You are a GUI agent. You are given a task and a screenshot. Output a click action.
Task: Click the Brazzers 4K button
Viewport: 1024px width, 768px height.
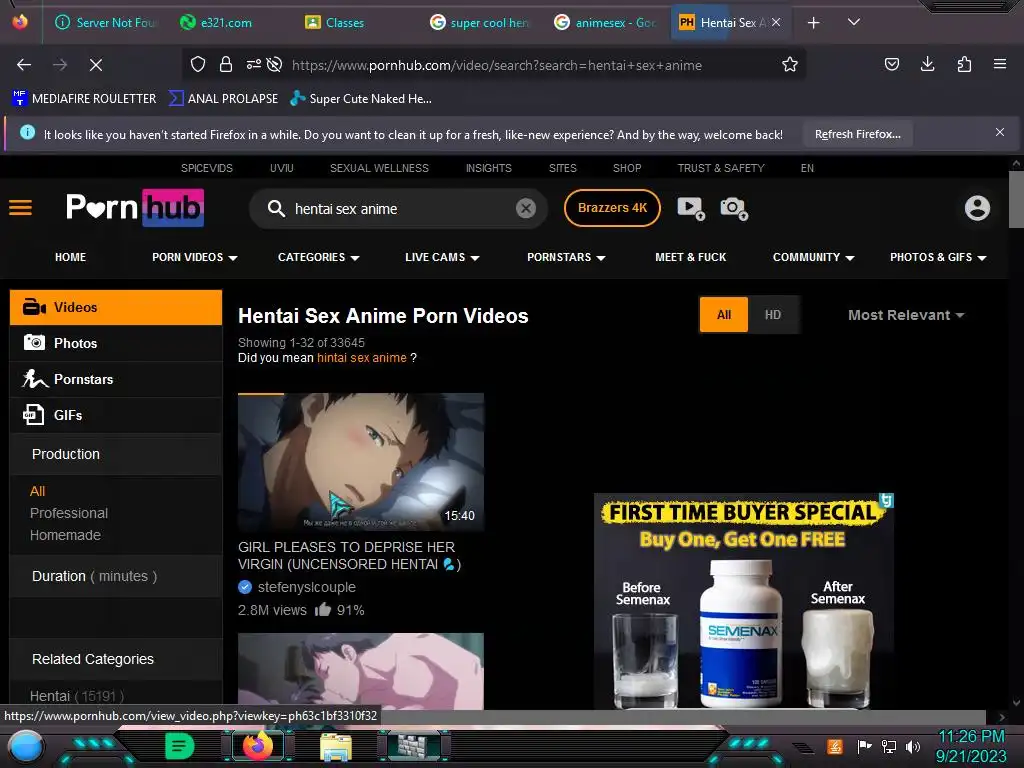(612, 208)
